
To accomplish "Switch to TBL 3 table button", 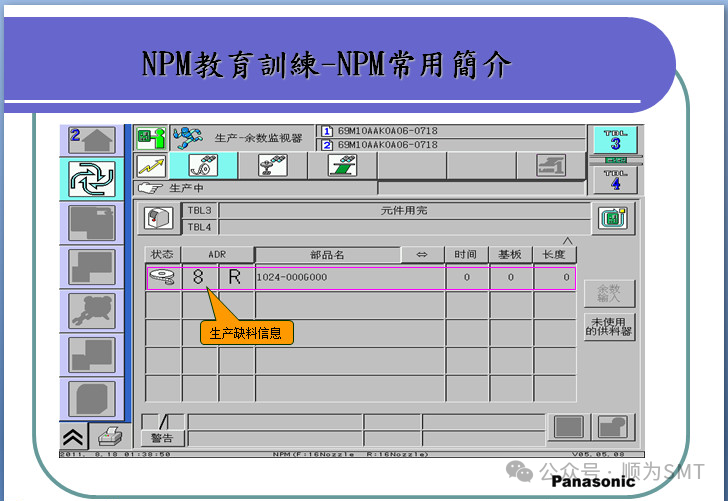I will (615, 140).
